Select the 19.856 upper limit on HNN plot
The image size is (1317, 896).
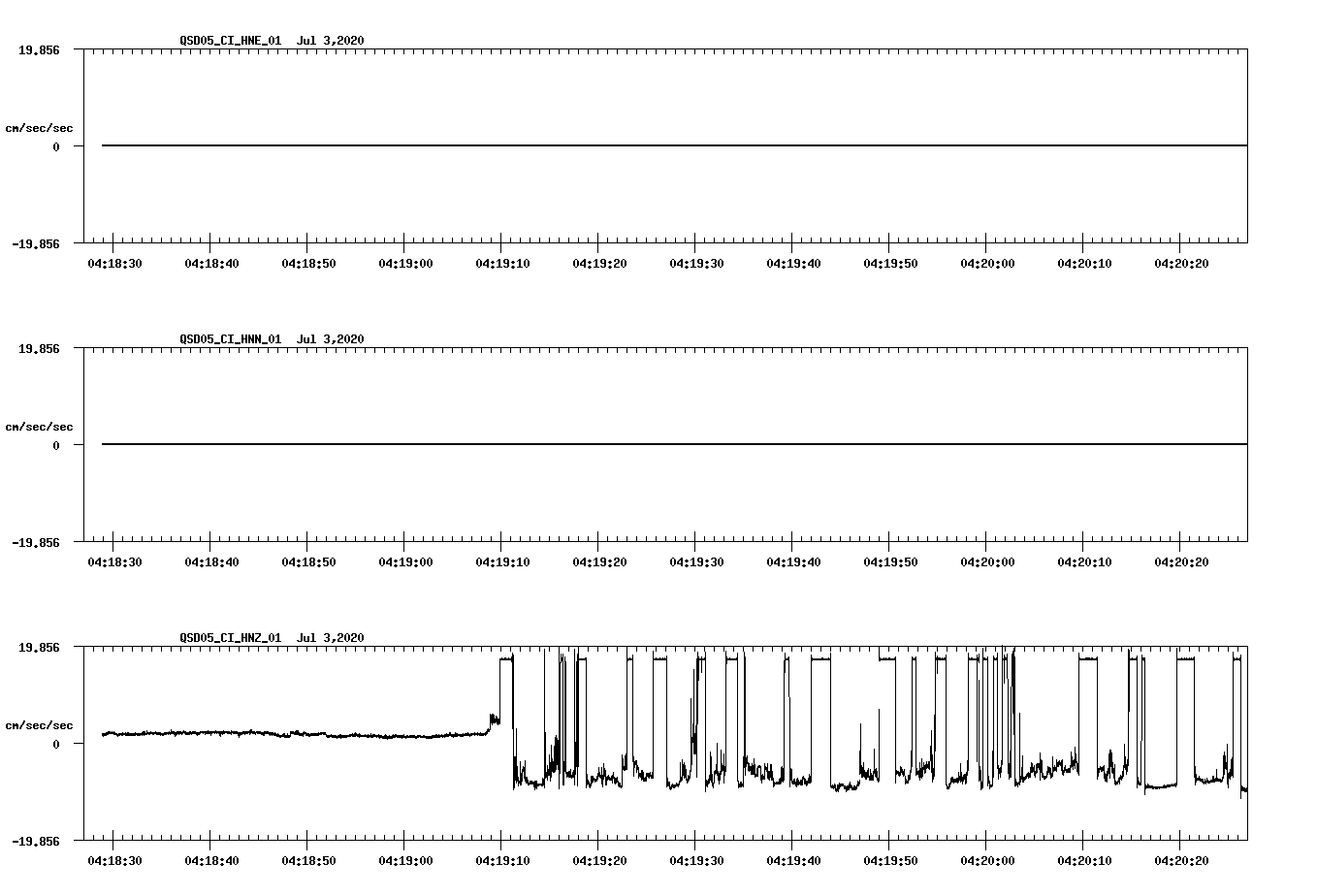(39, 348)
